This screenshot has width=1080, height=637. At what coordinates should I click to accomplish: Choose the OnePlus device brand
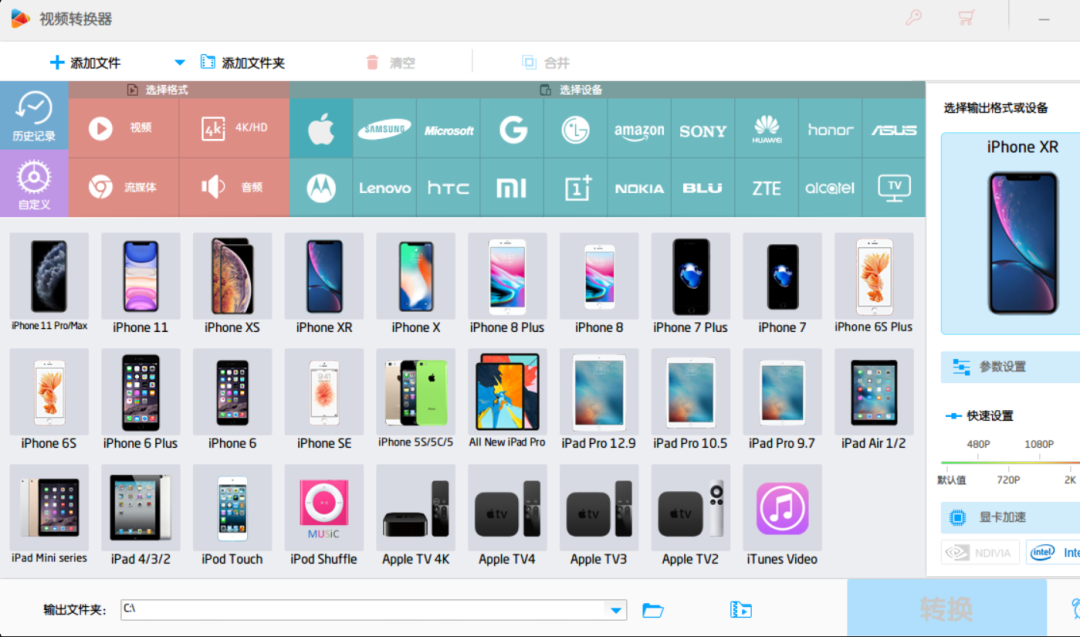[x=575, y=187]
